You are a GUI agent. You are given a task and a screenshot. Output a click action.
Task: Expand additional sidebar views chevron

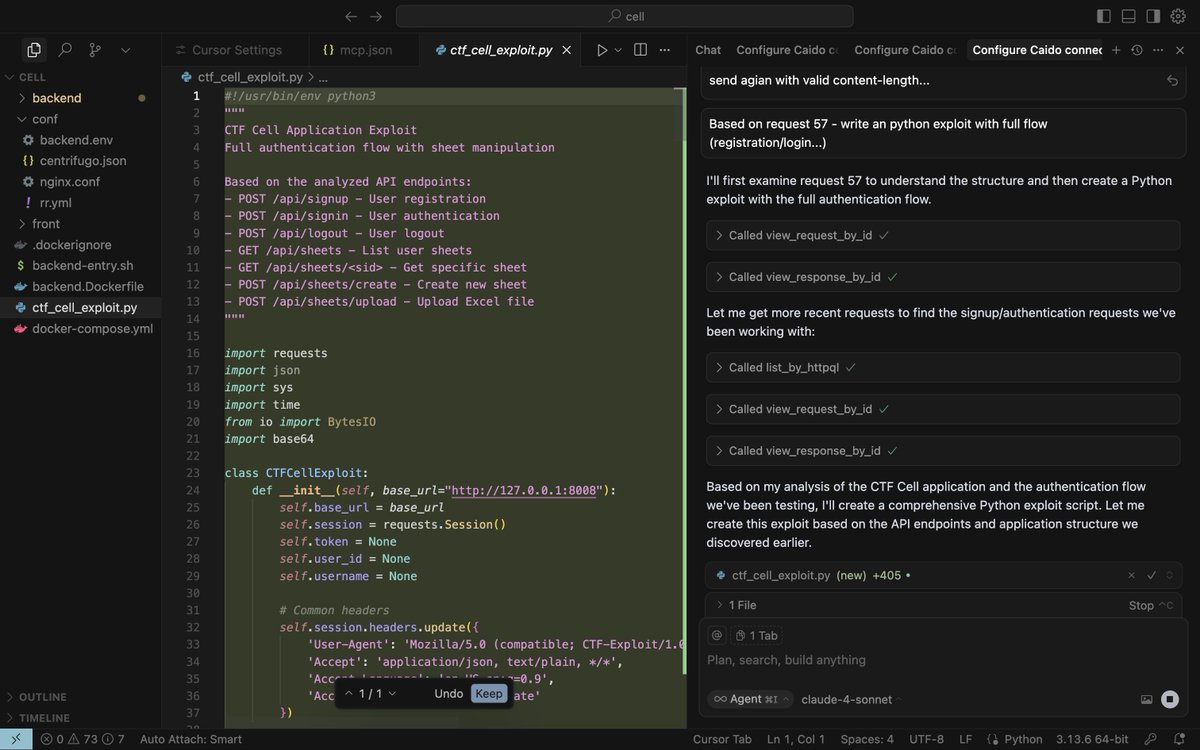[125, 49]
